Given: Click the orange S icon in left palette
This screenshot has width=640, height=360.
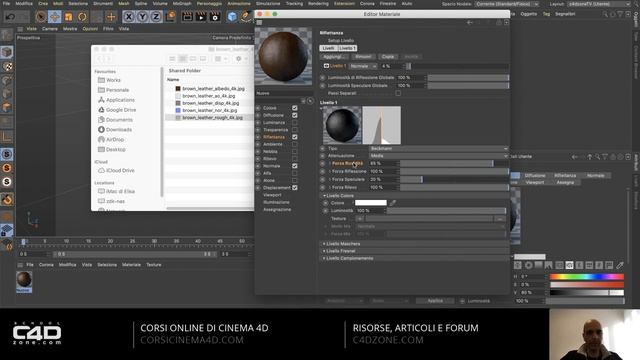Looking at the screenshot, I should [7, 168].
